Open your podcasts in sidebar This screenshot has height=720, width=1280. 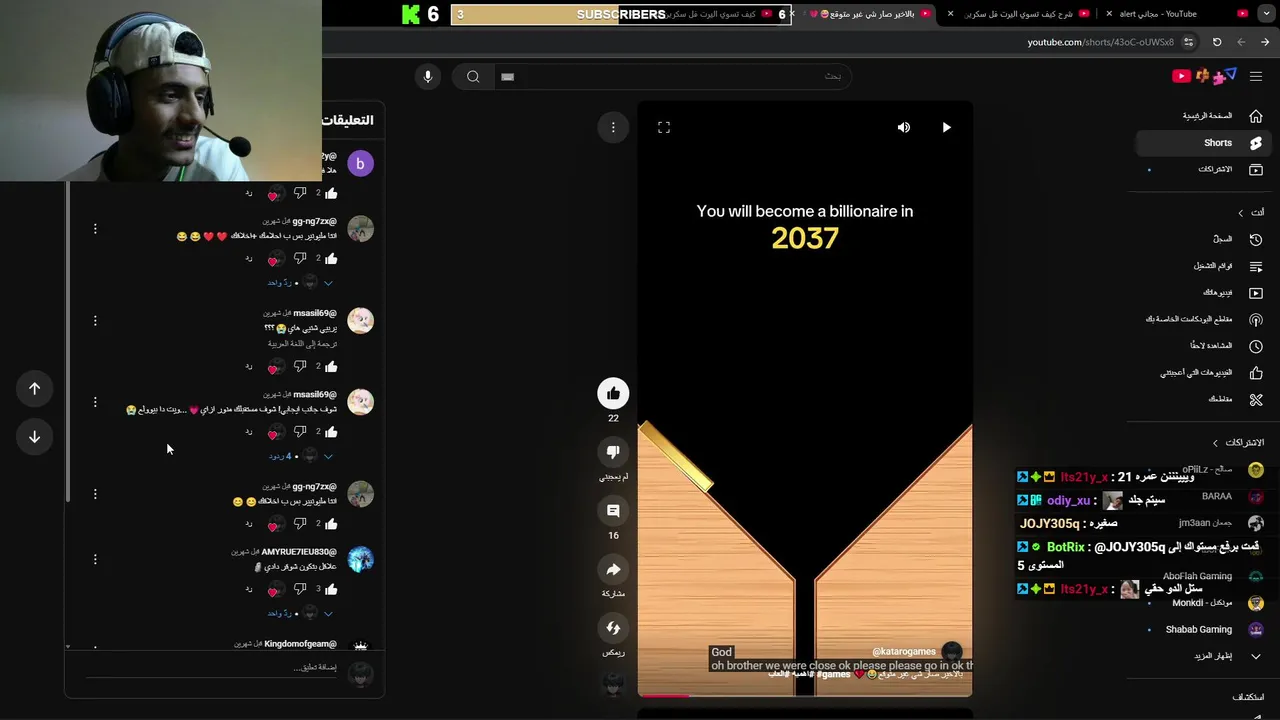click(x=1206, y=319)
